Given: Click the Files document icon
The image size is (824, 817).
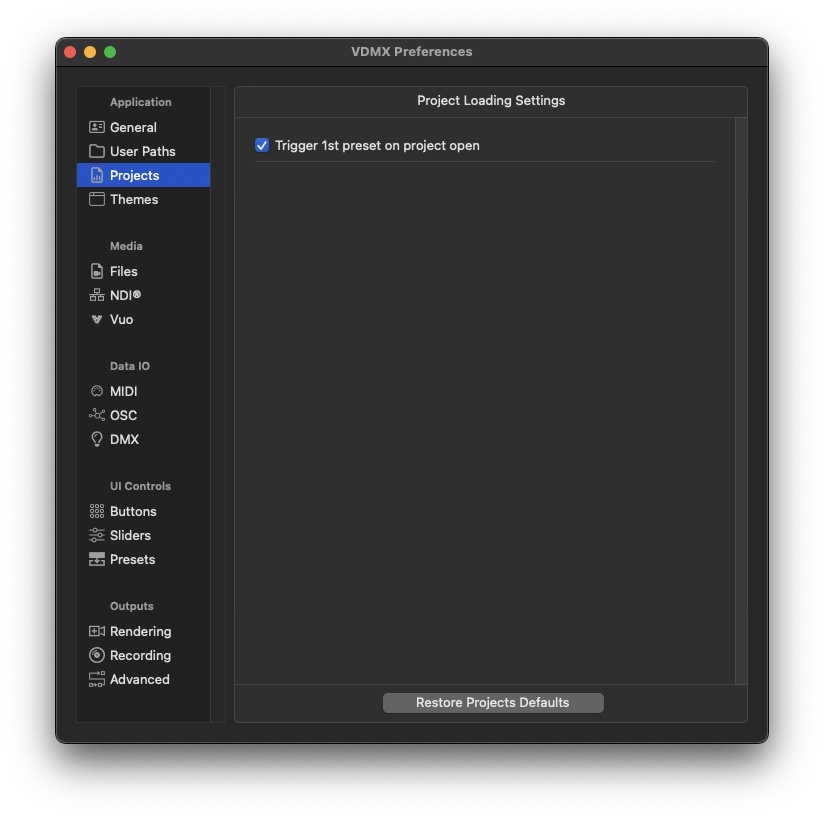Looking at the screenshot, I should [x=97, y=271].
